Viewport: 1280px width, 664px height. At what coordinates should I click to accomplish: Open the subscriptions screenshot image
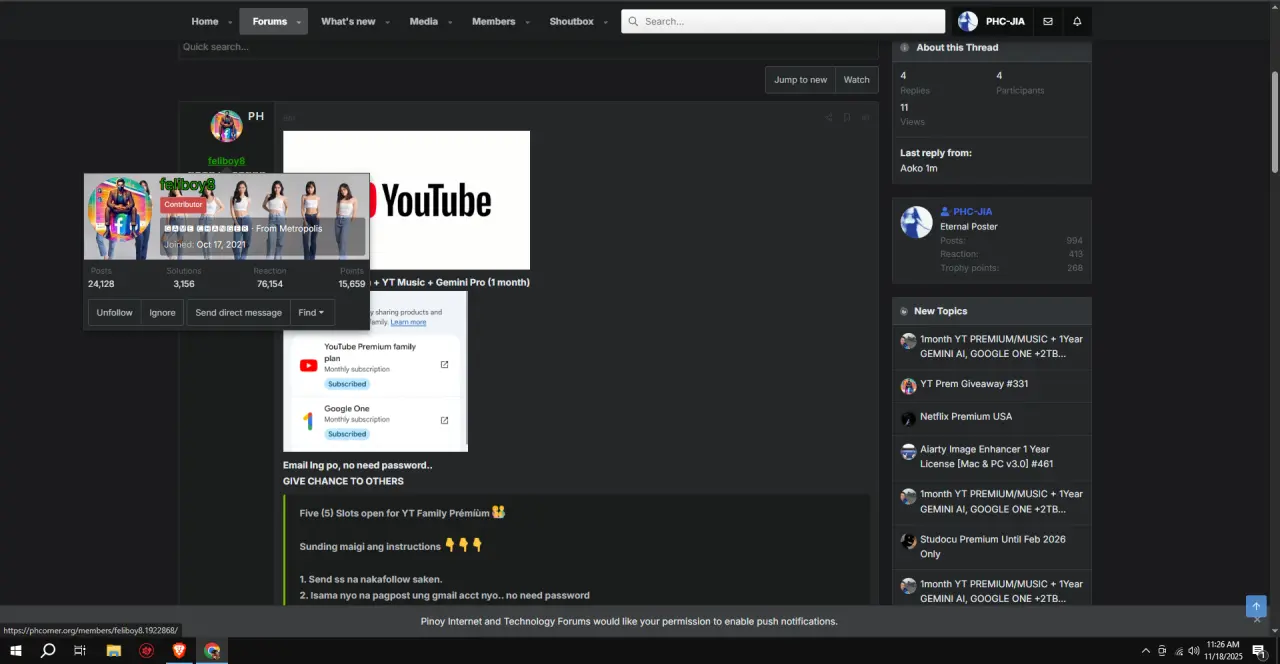point(375,371)
